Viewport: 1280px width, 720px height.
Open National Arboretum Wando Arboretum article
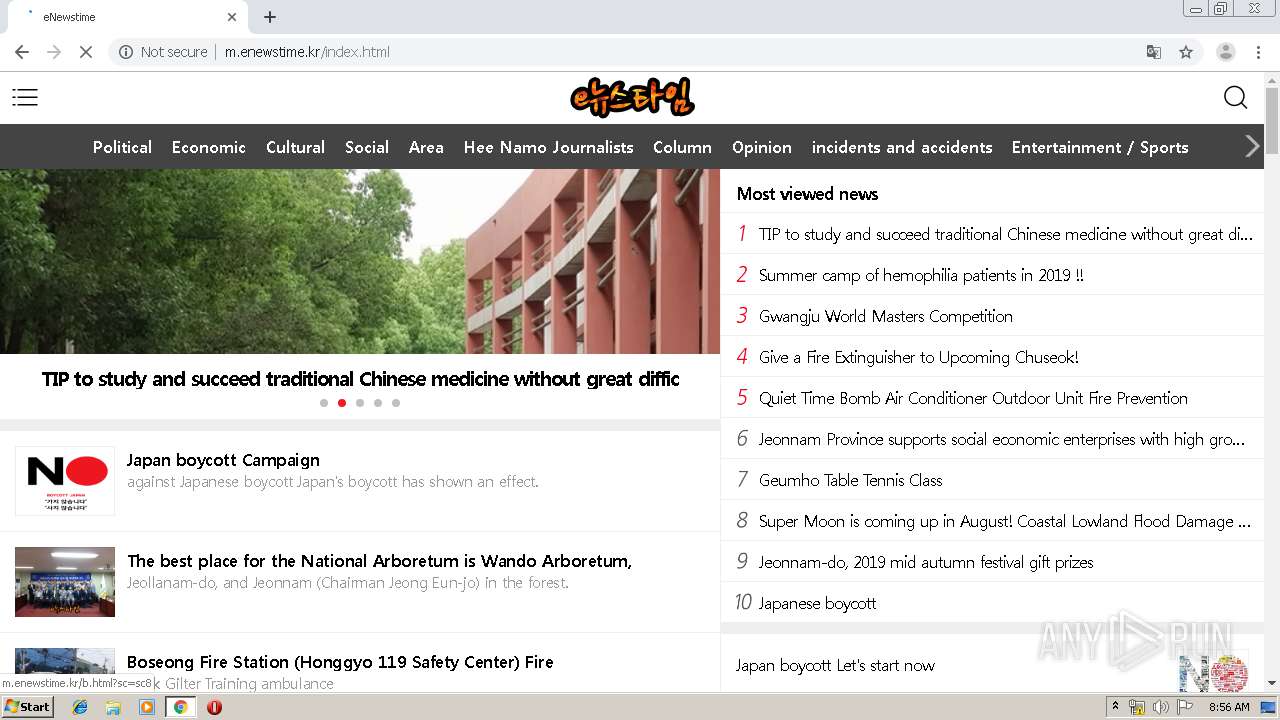[x=379, y=561]
